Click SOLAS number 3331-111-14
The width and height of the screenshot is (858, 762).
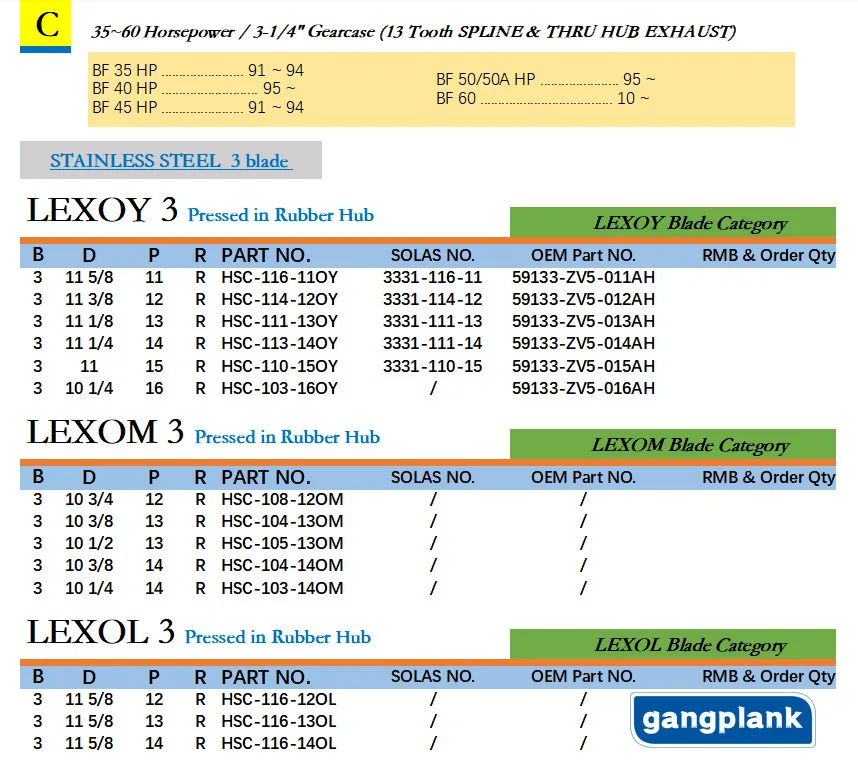(432, 343)
